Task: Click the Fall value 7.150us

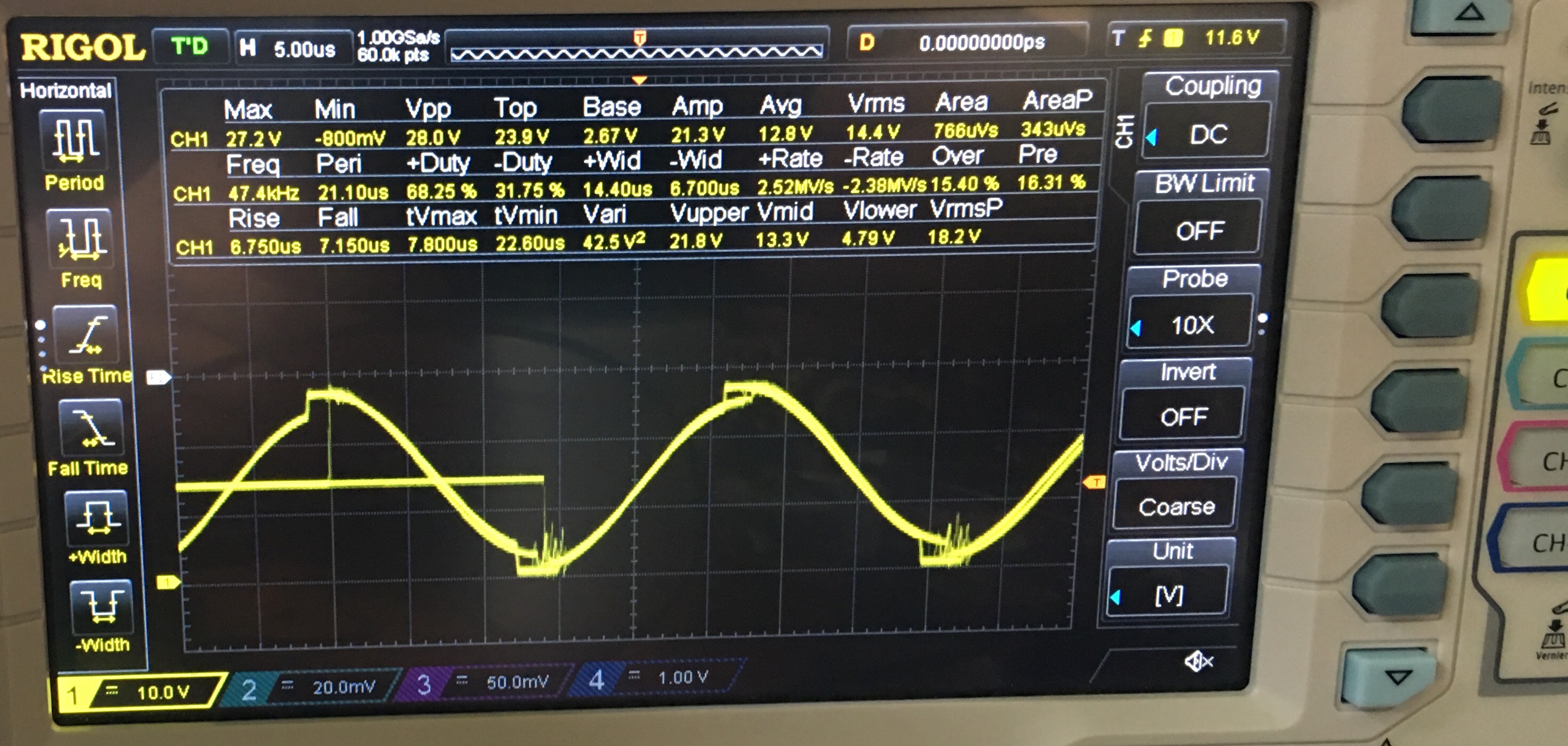Action: click(354, 245)
